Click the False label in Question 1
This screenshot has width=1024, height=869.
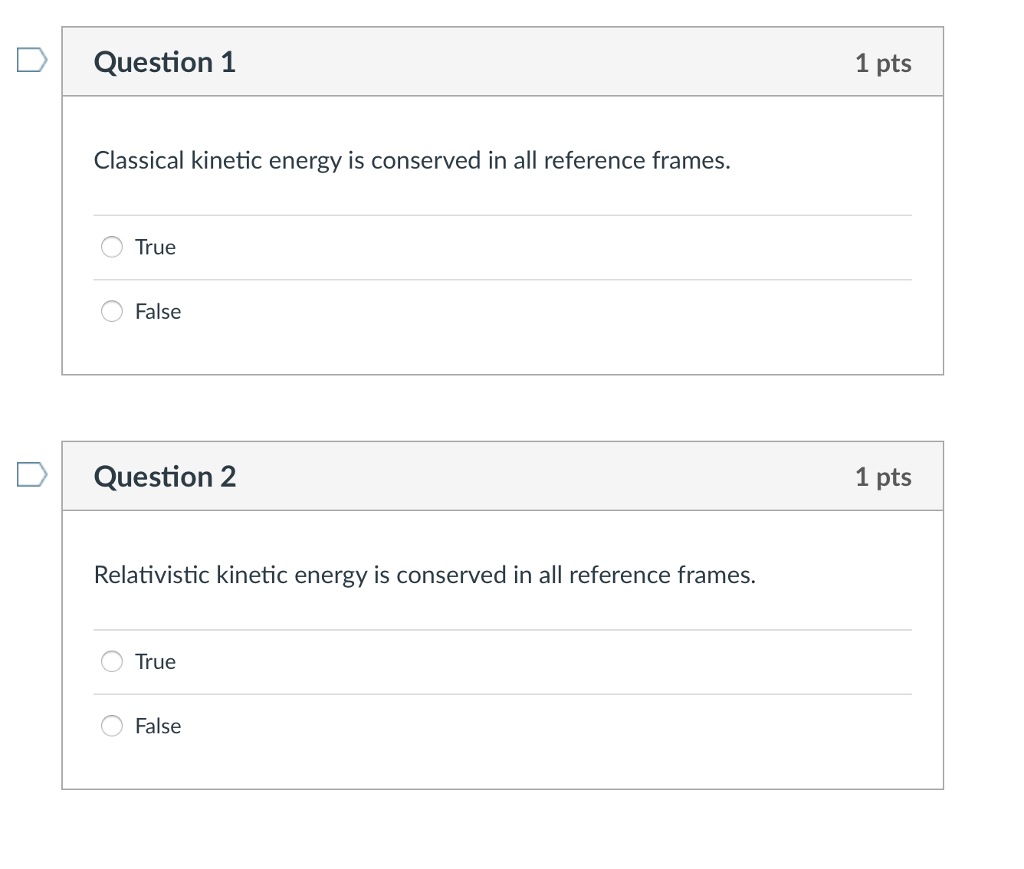pyautogui.click(x=159, y=311)
